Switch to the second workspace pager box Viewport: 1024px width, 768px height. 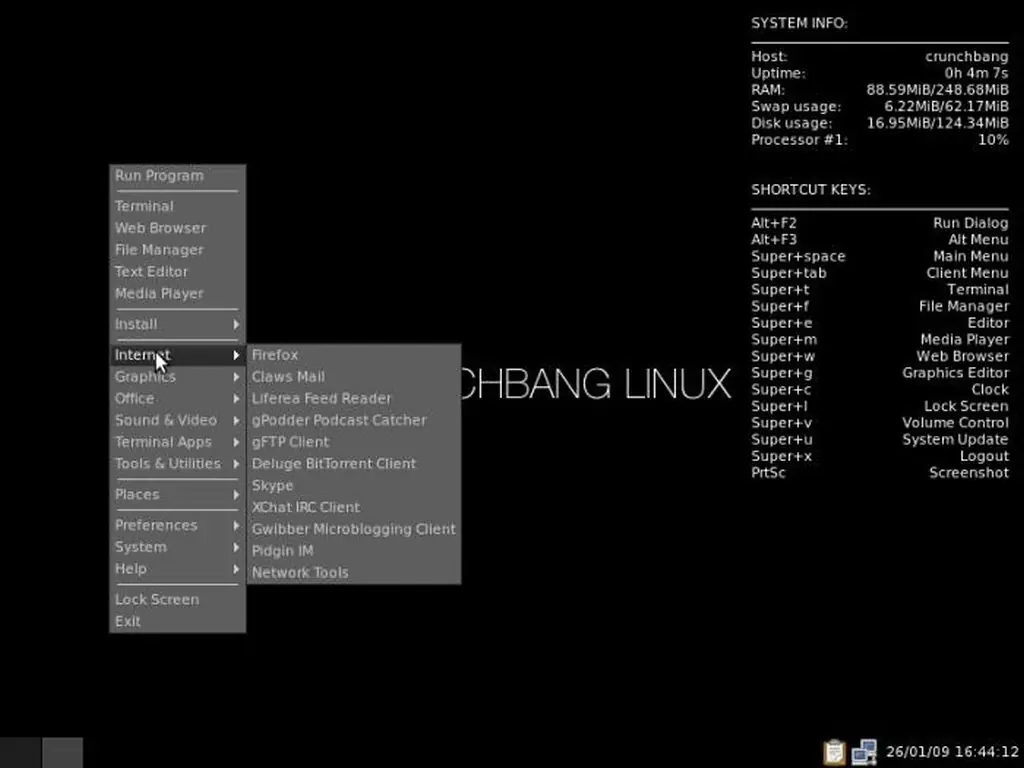coord(63,752)
